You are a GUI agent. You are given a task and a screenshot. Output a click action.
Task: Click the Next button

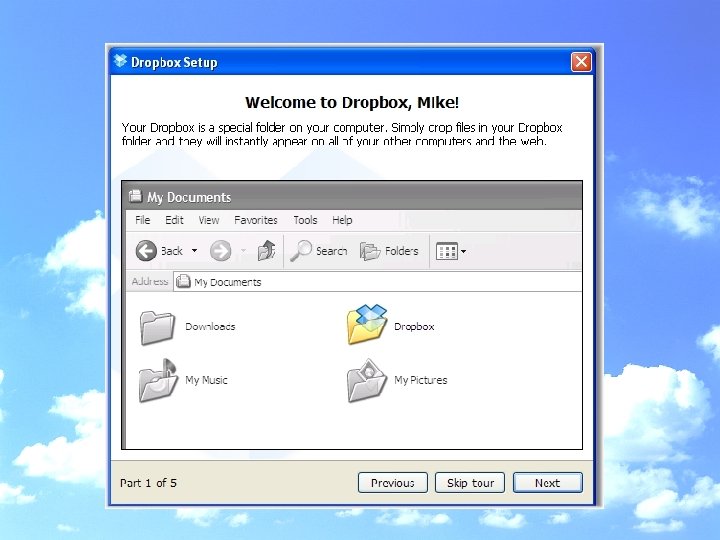pyautogui.click(x=547, y=483)
